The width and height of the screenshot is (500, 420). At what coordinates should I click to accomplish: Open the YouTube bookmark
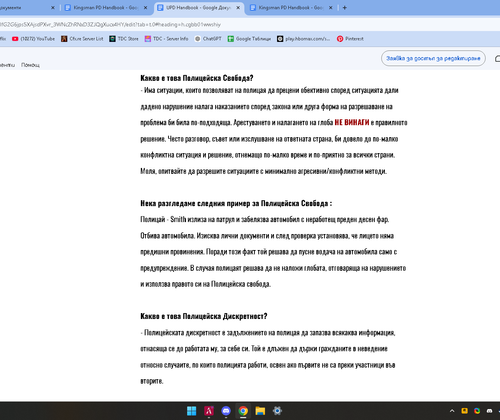click(33, 39)
